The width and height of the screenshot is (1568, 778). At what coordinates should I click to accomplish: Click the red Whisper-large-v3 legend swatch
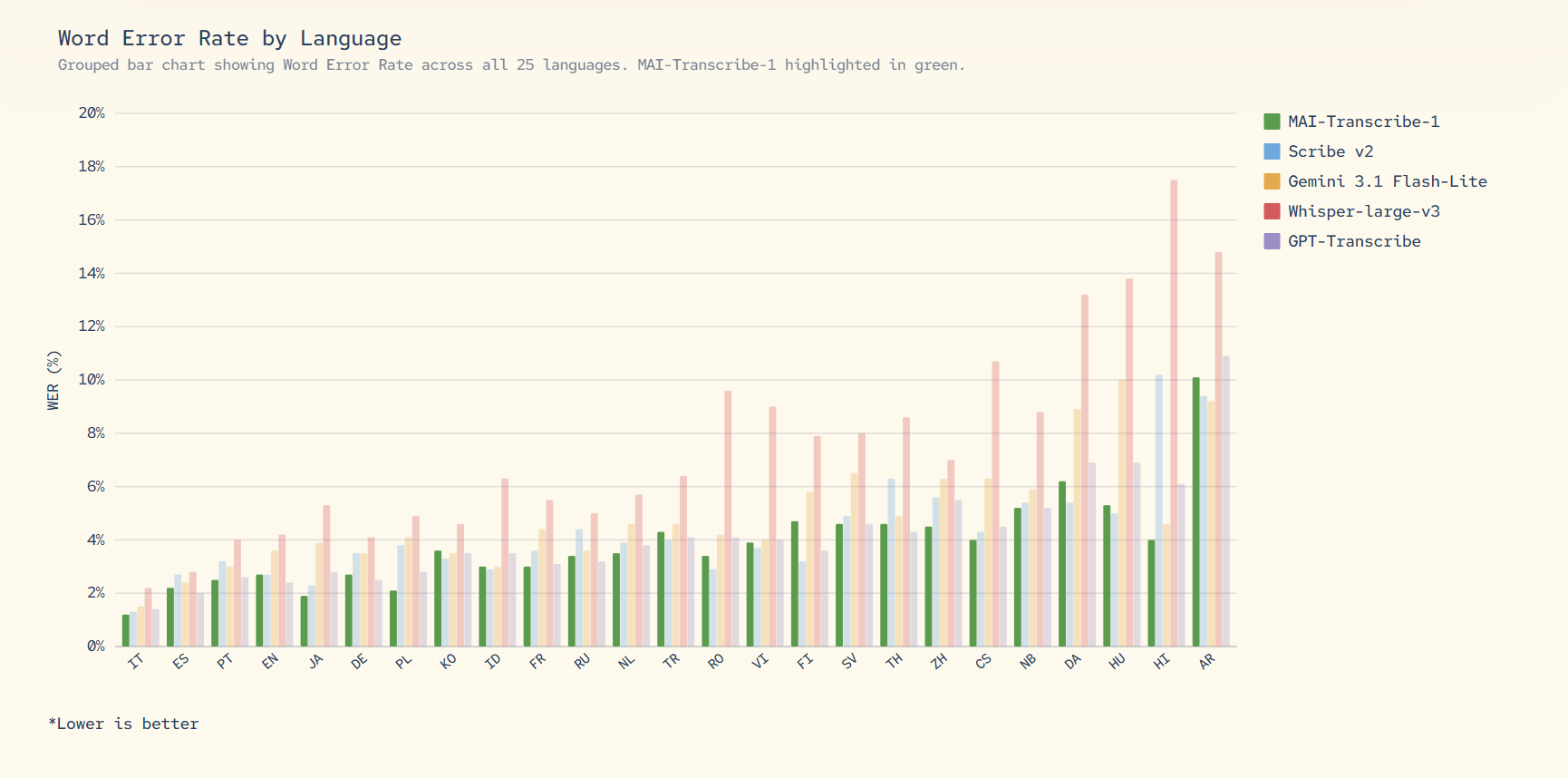(1272, 211)
